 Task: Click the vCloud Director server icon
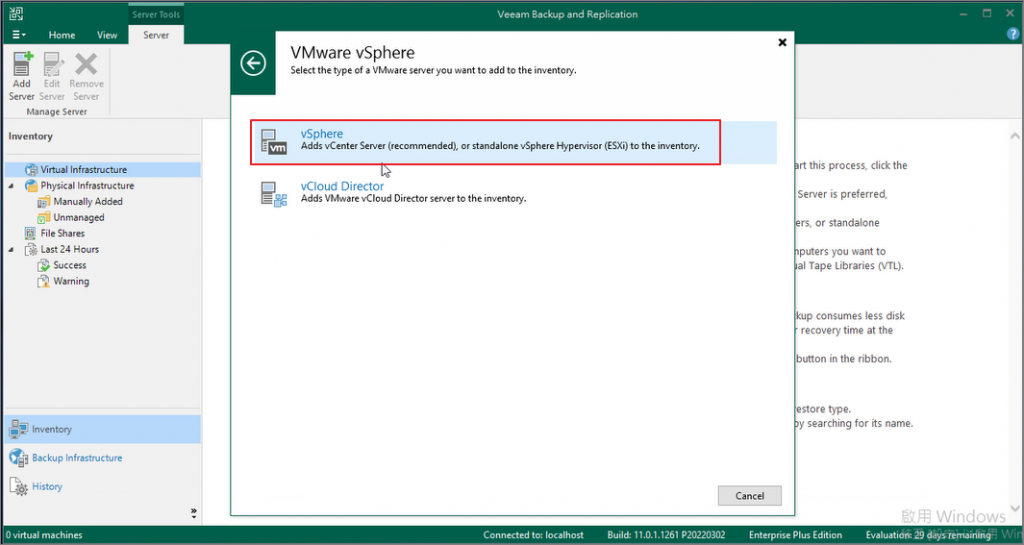tap(274, 195)
